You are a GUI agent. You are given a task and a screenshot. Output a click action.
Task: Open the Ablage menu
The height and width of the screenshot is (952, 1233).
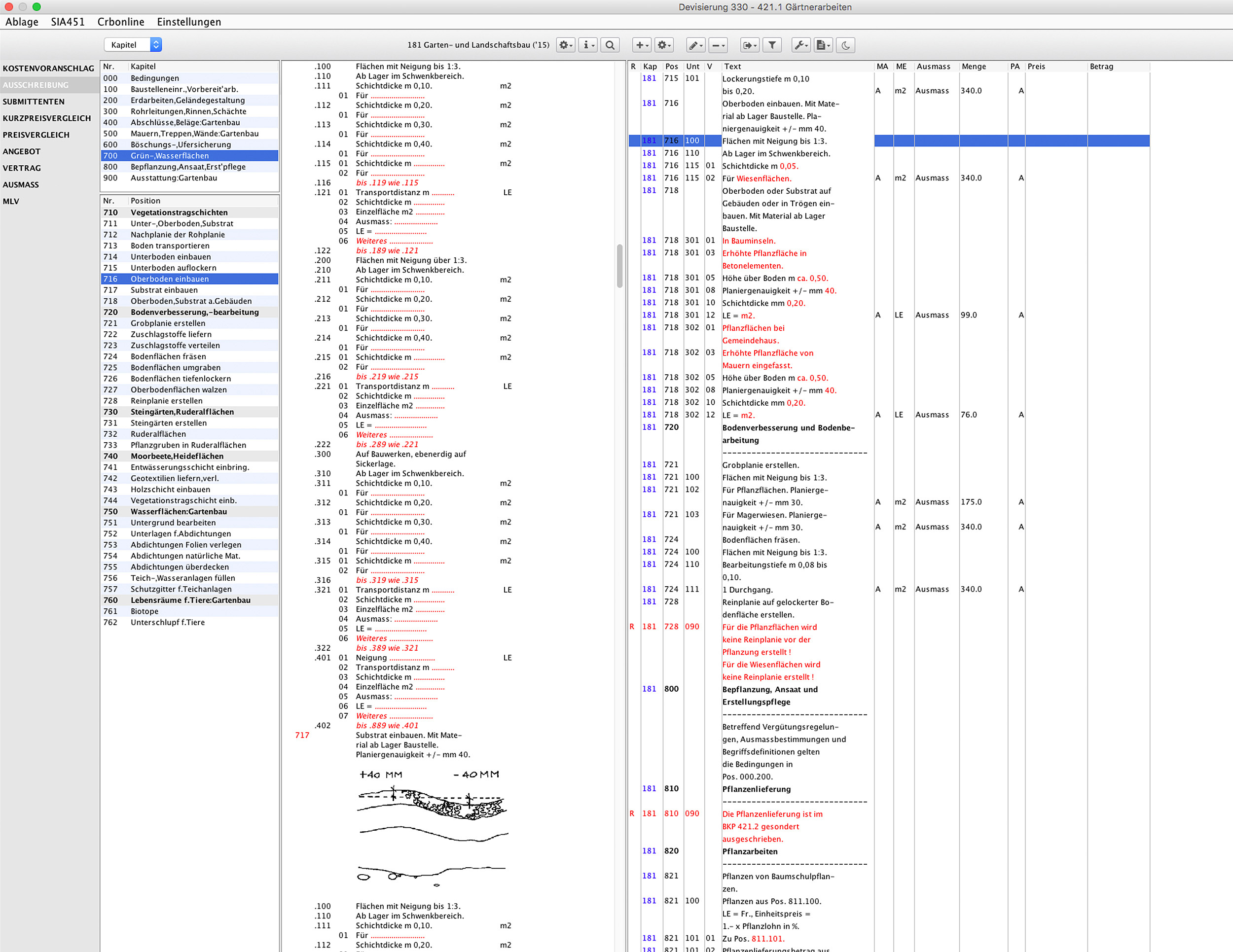(x=22, y=22)
